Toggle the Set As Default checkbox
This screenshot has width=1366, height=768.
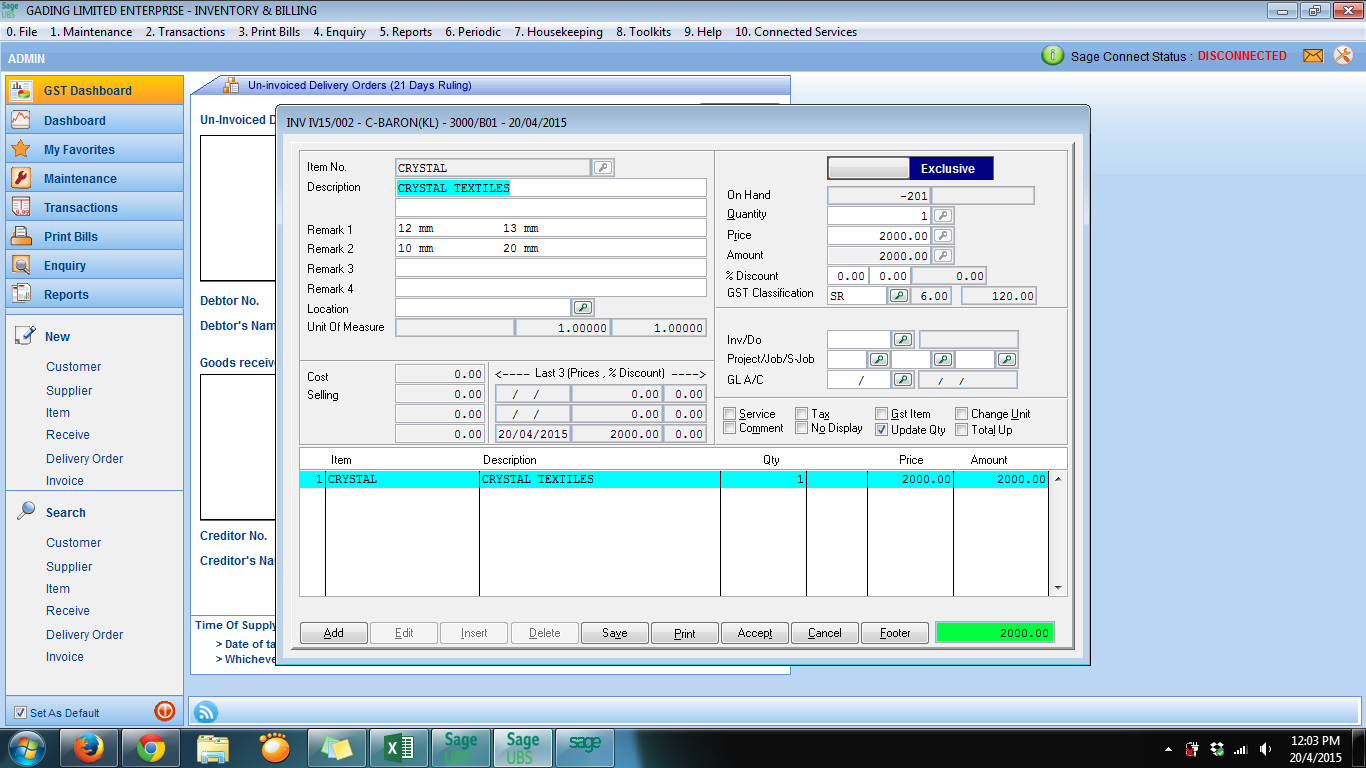[20, 713]
